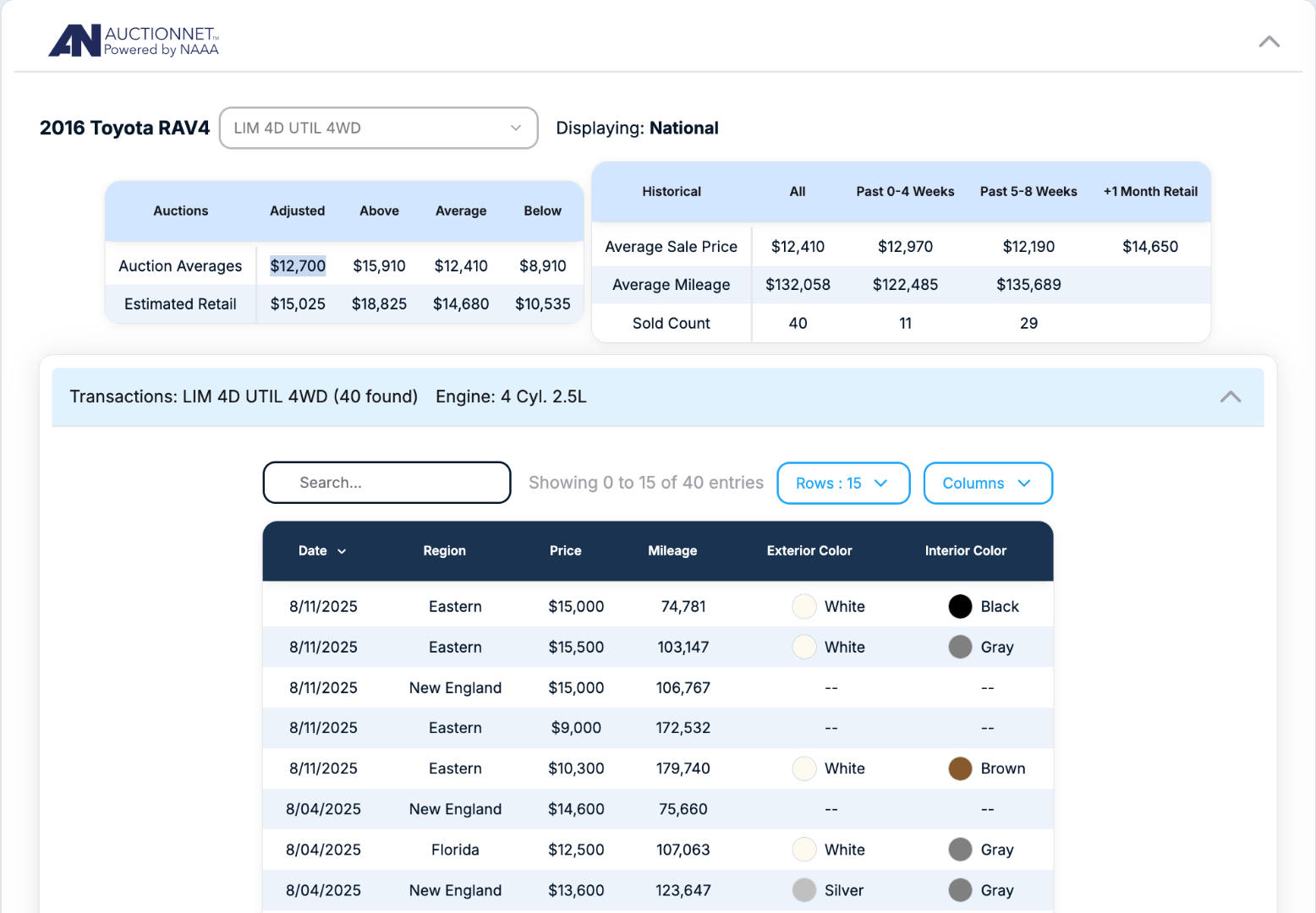Click the $12,970 Past 0-4 Weeks price

click(905, 246)
